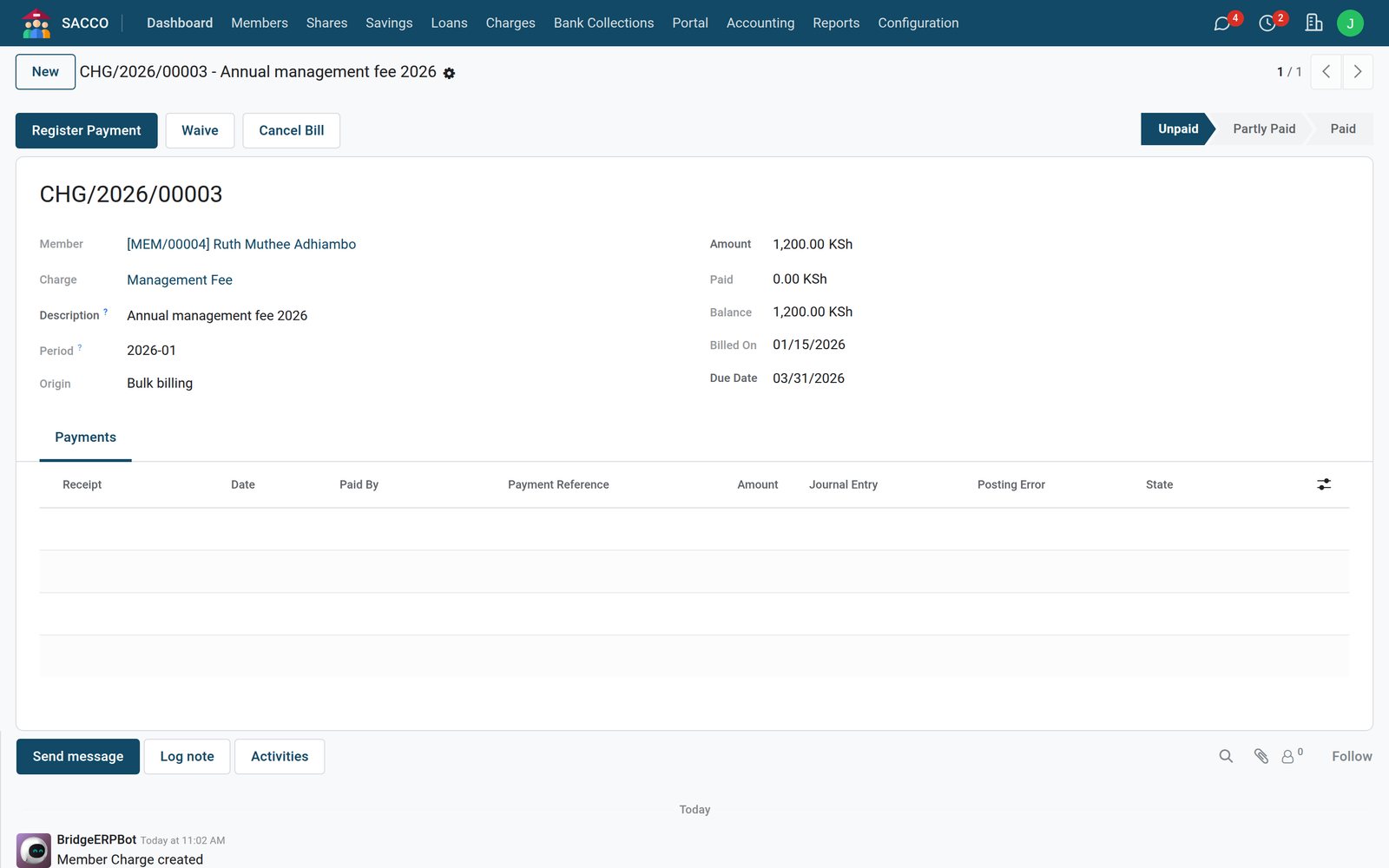Open the user avatar J menu

pyautogui.click(x=1350, y=23)
